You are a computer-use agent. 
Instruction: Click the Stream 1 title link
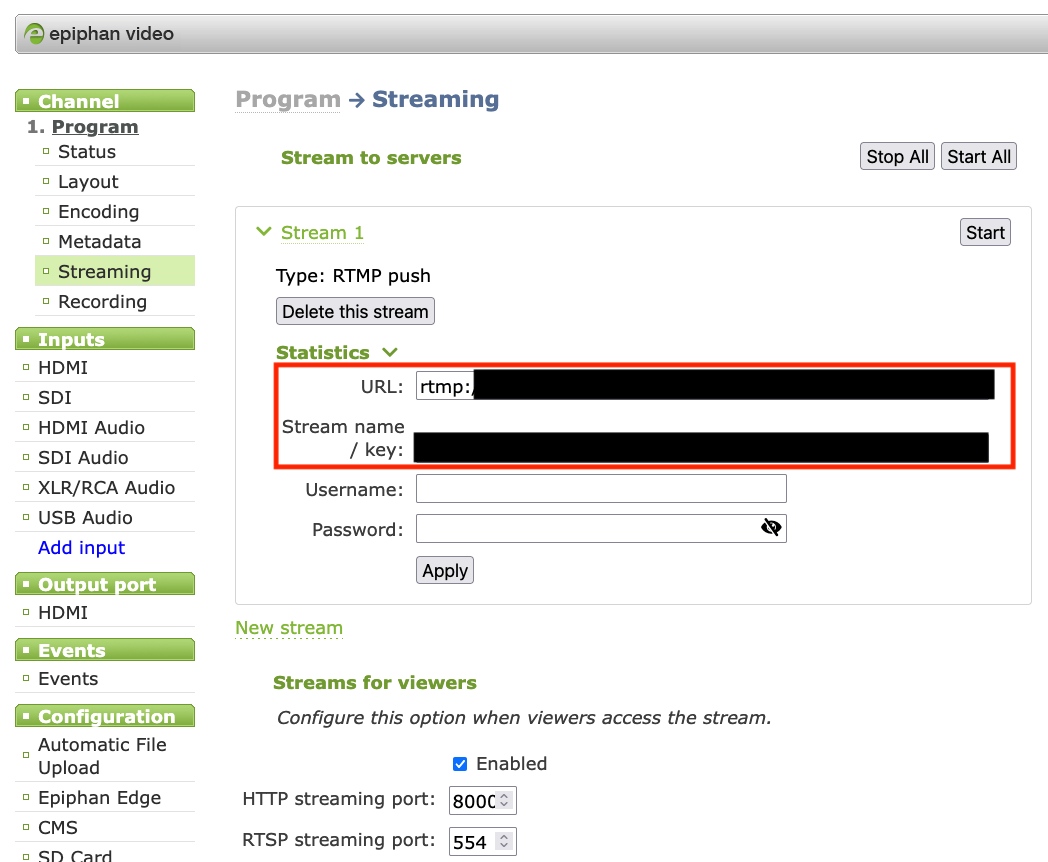322,233
